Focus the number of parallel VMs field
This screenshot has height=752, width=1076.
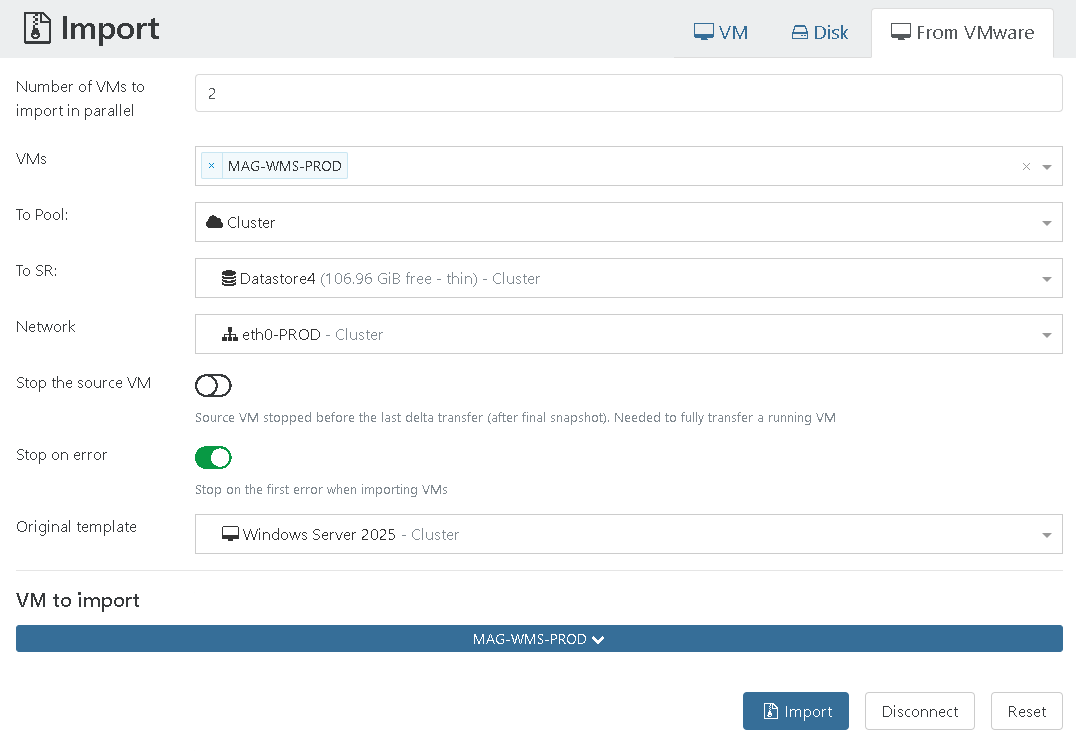tap(628, 93)
